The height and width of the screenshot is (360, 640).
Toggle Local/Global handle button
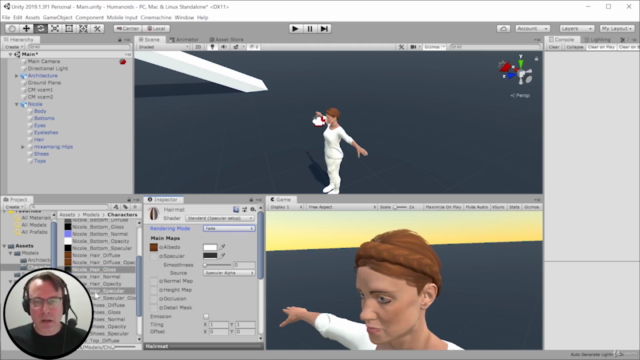pyautogui.click(x=156, y=29)
